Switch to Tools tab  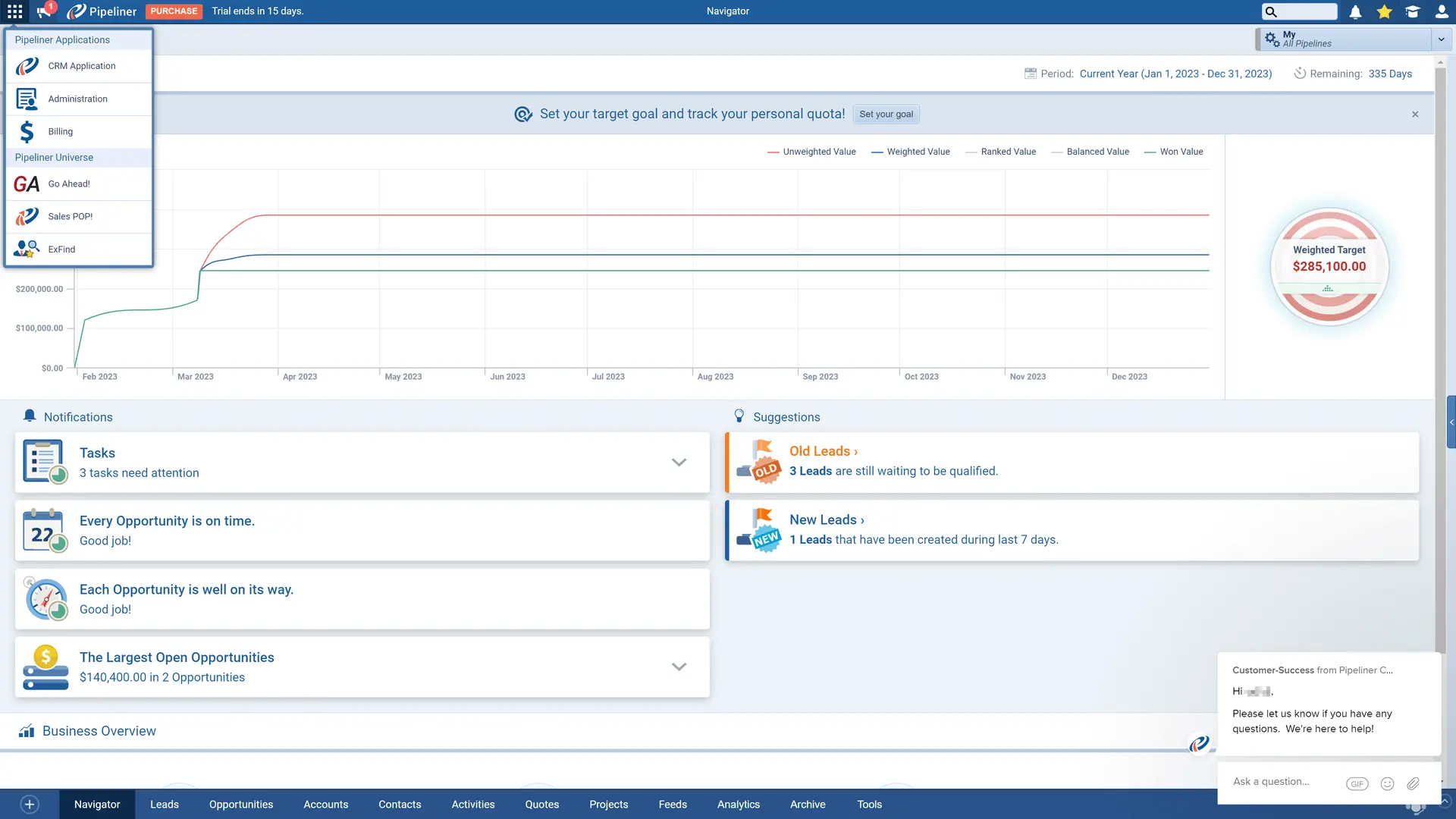(x=870, y=805)
